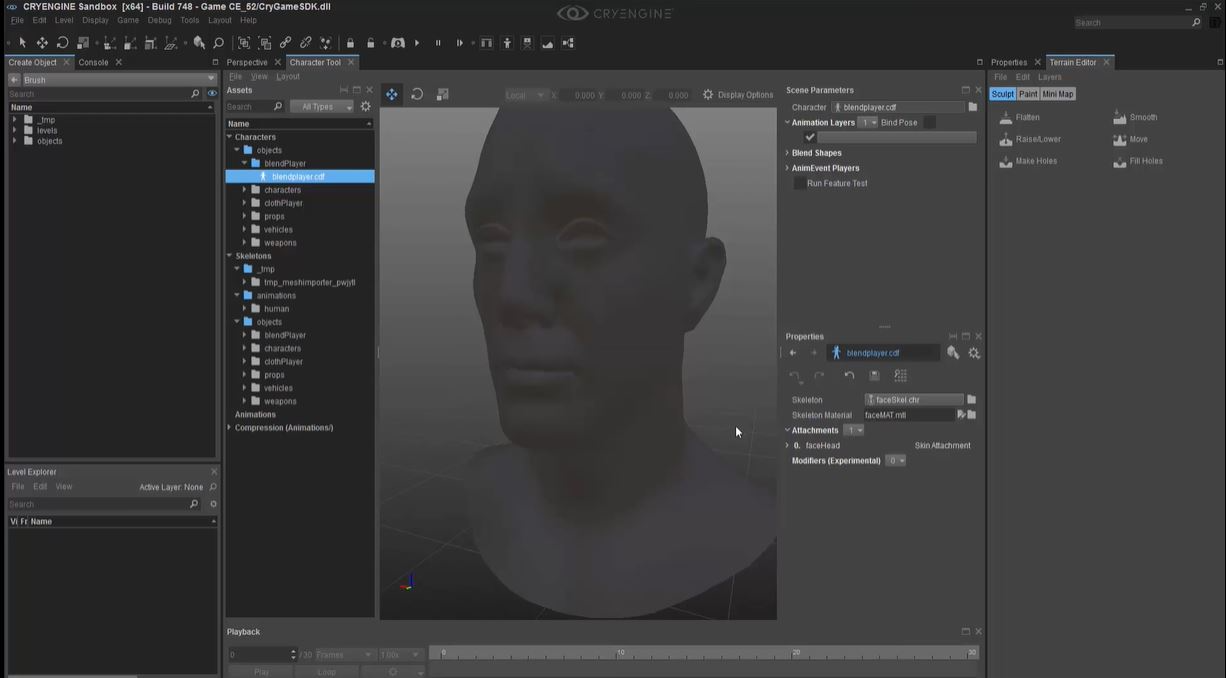Screen dimensions: 1226x678
Task: Enable the Run Feature Test checkbox
Action: coord(799,184)
